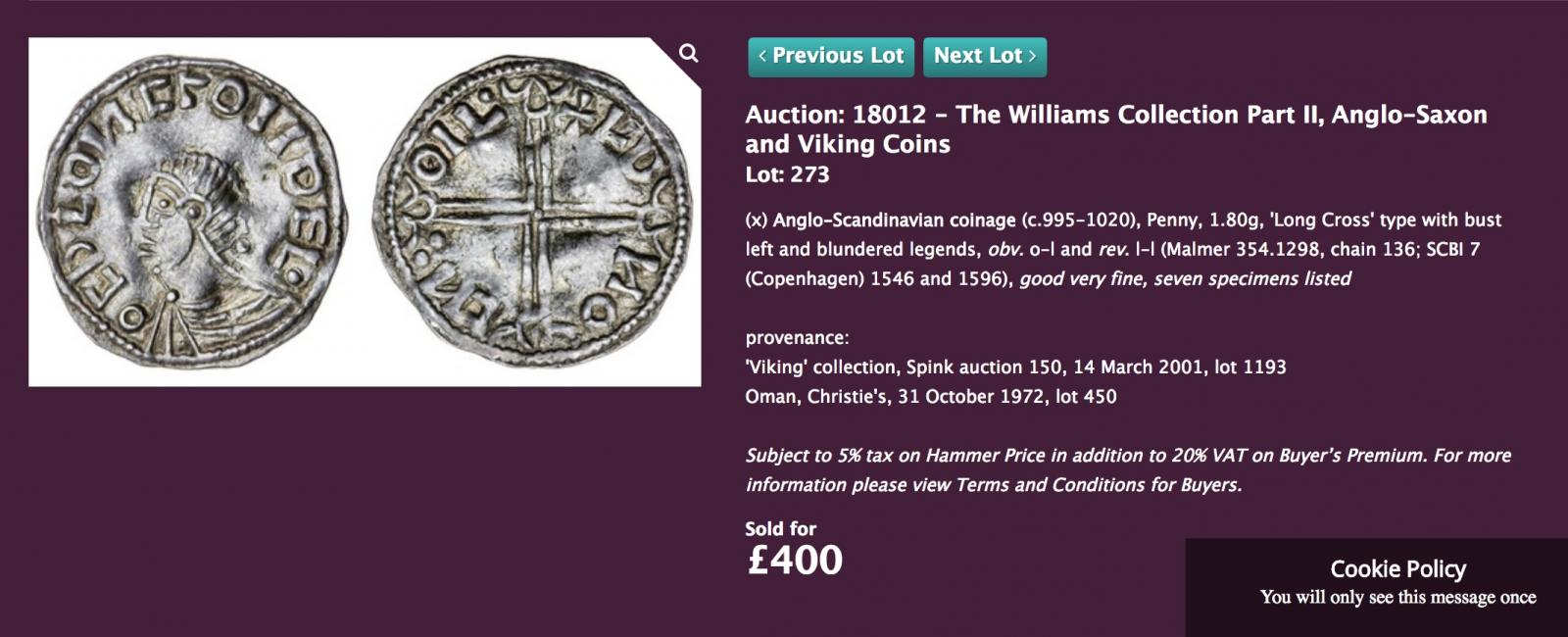The width and height of the screenshot is (1568, 637).
Task: Click the £400 sold price
Action: (794, 561)
